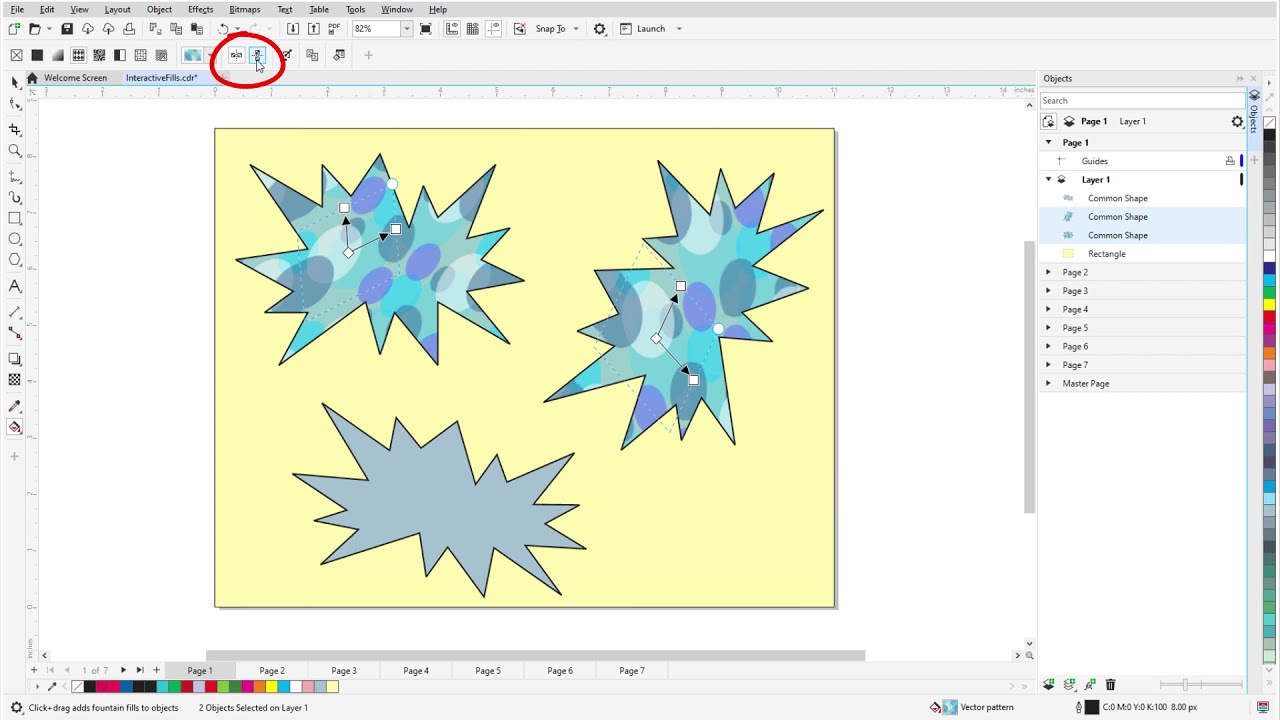Screen dimensions: 1280x720
Task: Click the Import icon on standard toolbar
Action: pyautogui.click(x=292, y=29)
